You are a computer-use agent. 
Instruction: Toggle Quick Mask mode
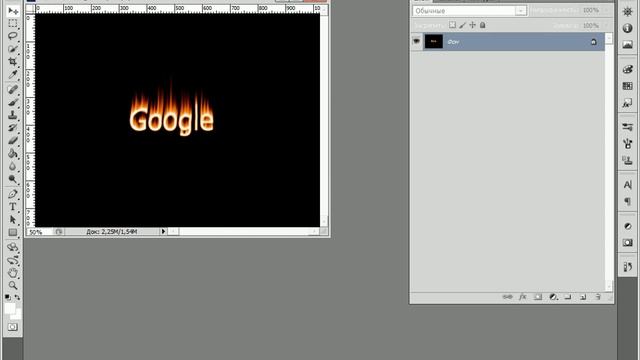[x=13, y=327]
